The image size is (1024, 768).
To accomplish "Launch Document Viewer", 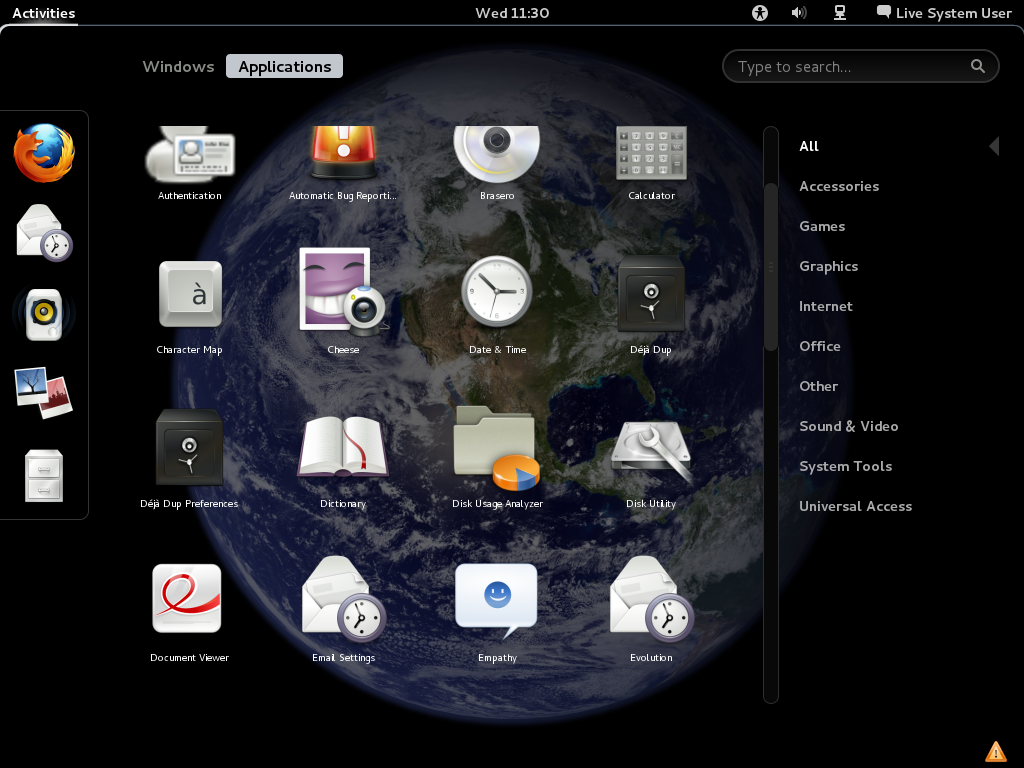I will click(x=189, y=613).
